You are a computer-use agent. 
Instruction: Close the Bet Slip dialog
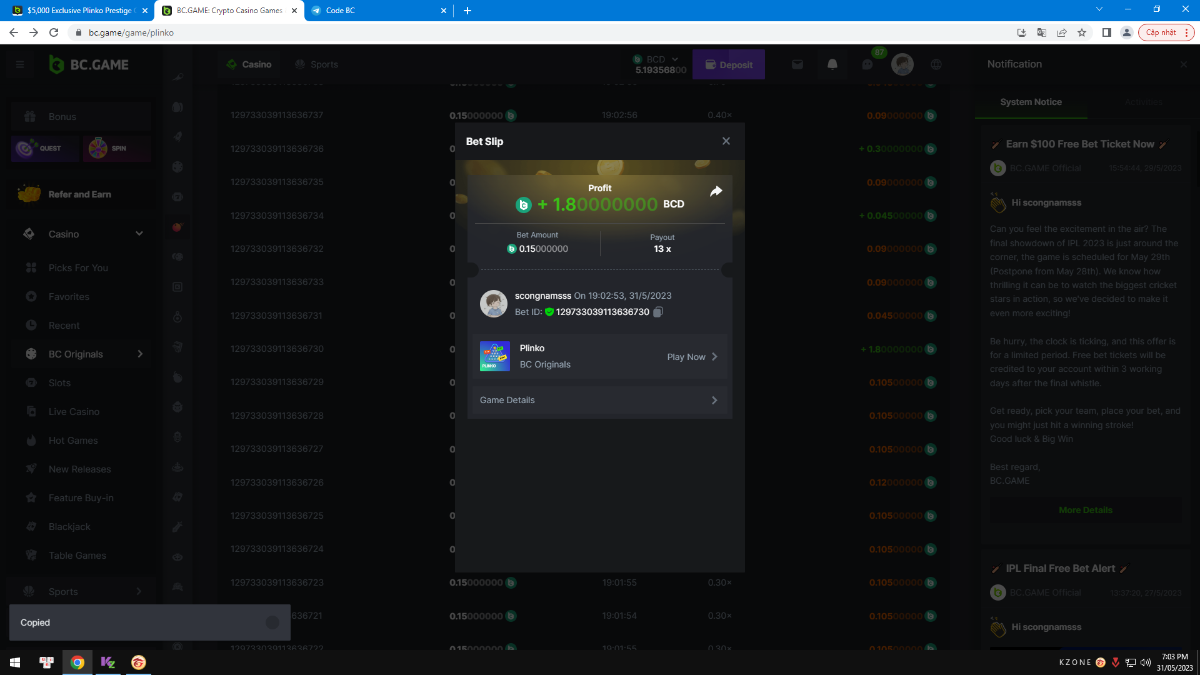(x=726, y=141)
